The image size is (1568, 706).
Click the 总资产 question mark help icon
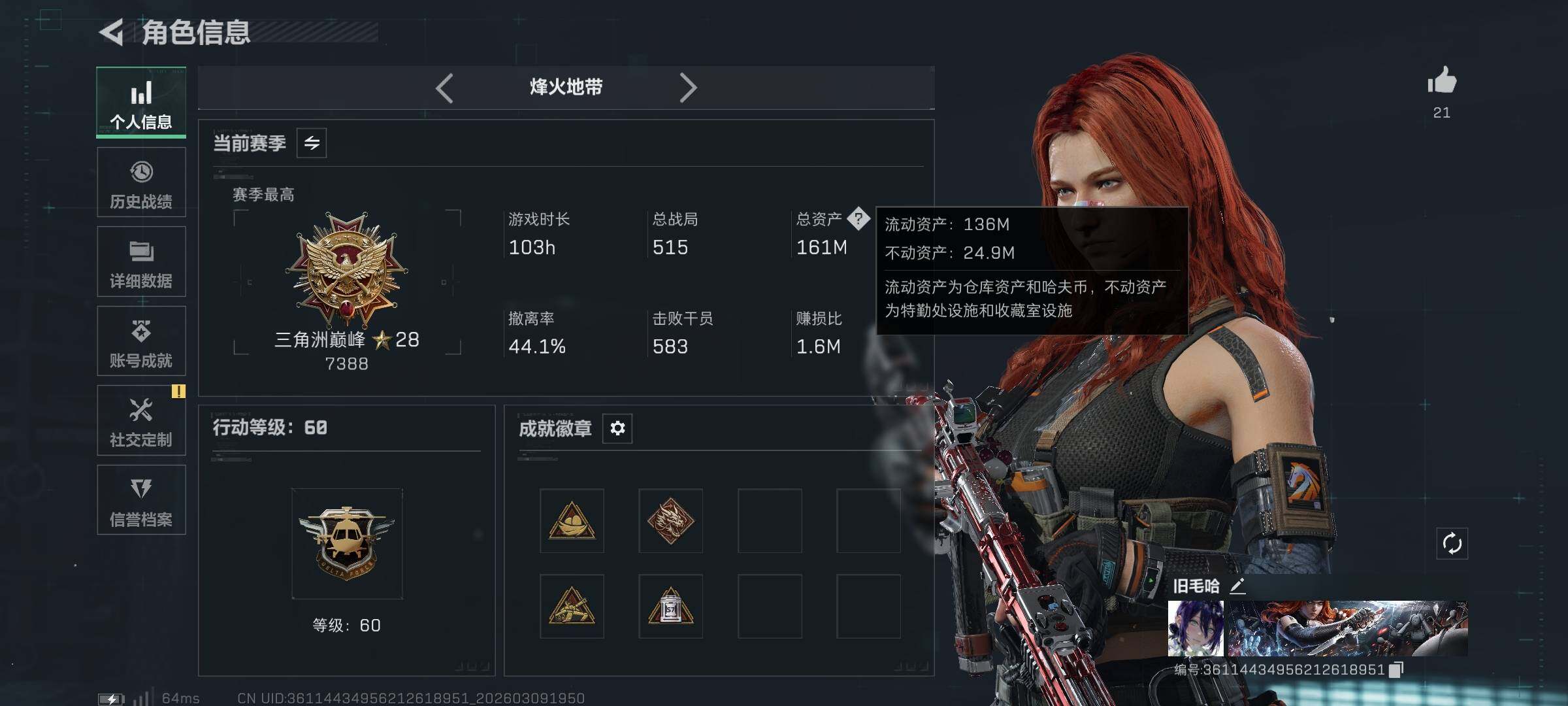858,218
